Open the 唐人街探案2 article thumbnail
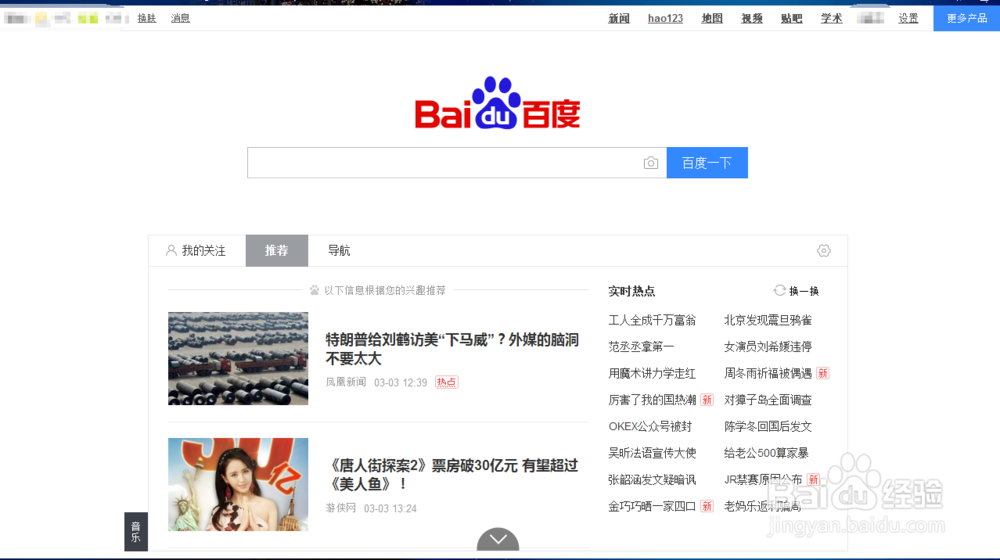The height and width of the screenshot is (560, 1000). (238, 484)
